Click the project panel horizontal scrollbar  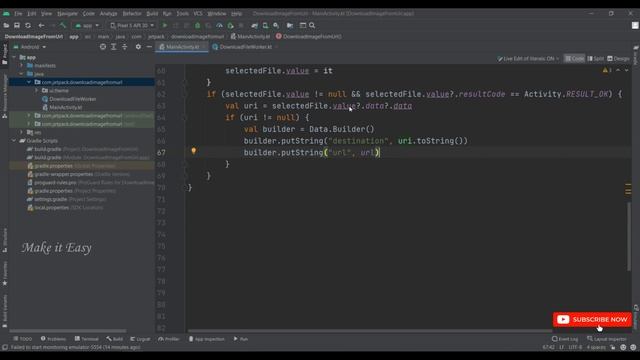click(x=67, y=331)
